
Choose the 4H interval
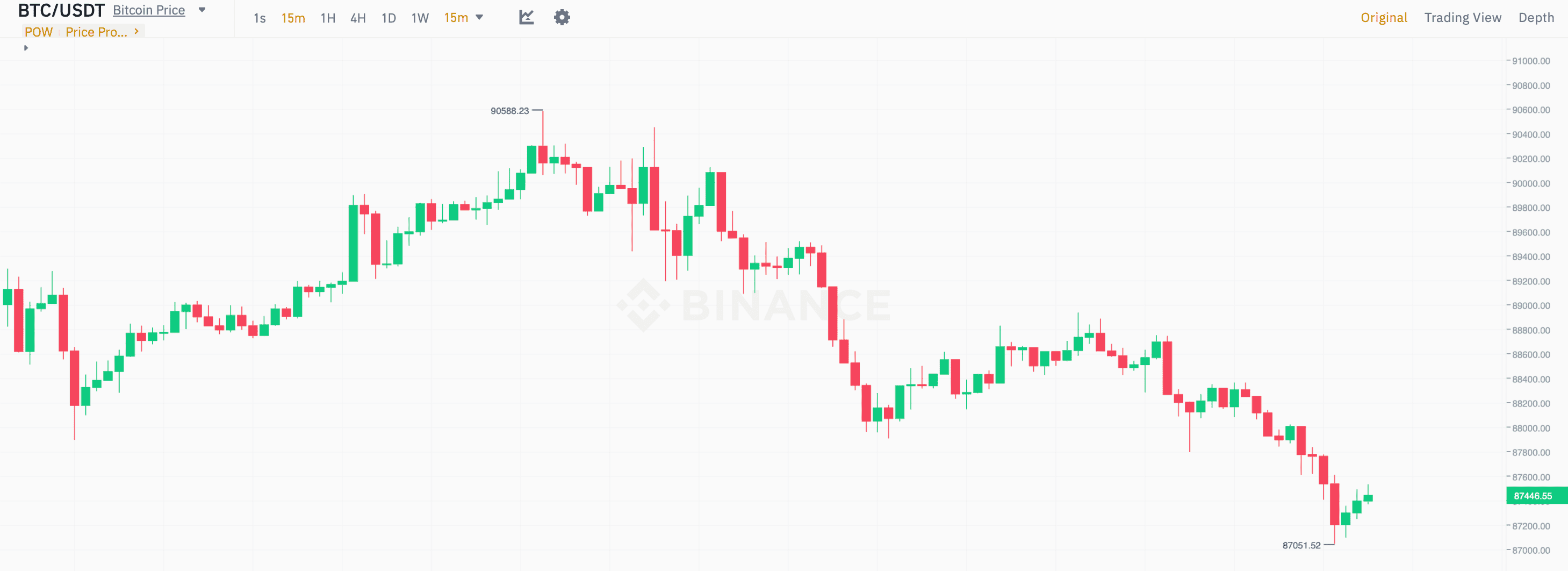pyautogui.click(x=358, y=18)
